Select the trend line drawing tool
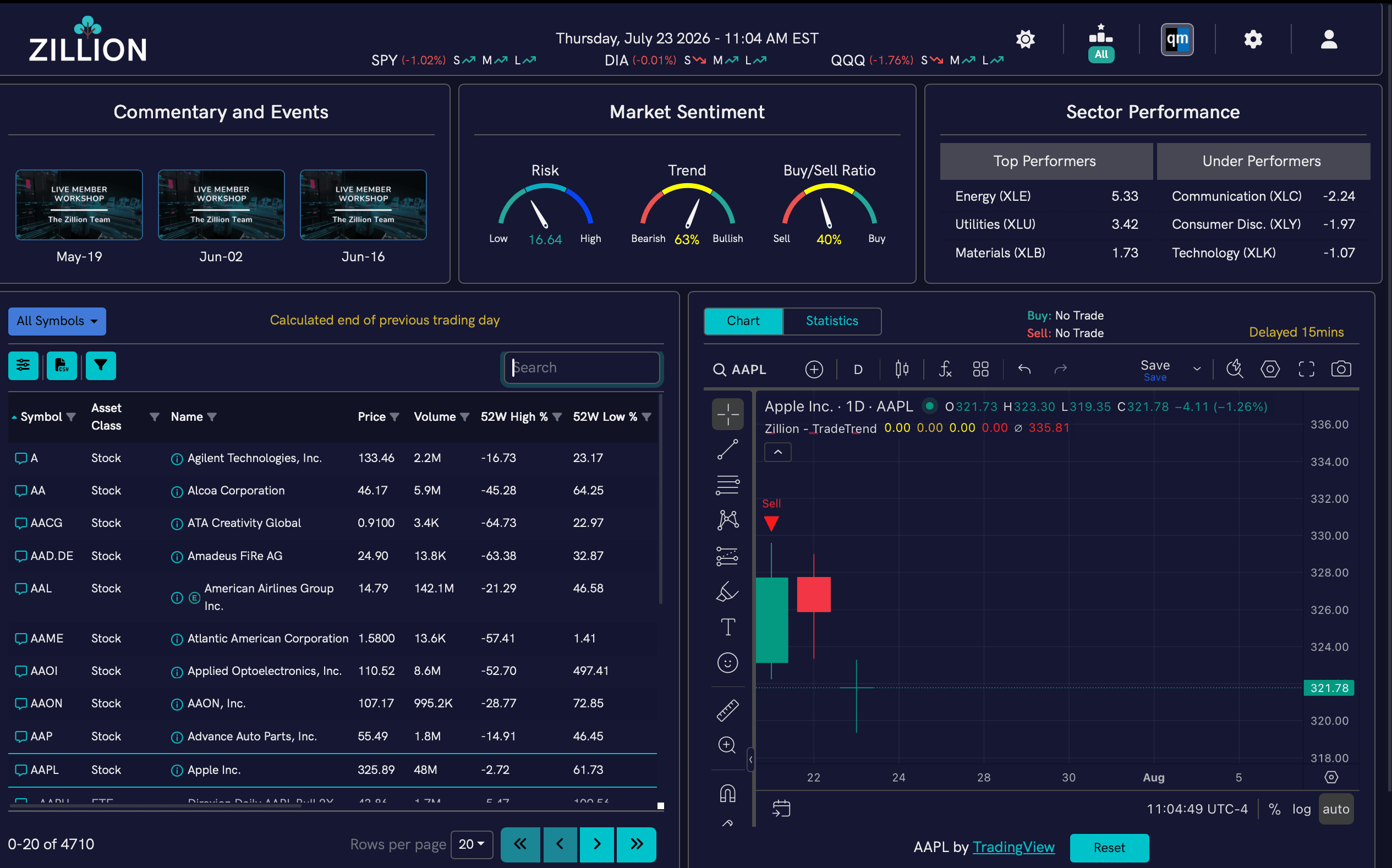Viewport: 1392px width, 868px height. (x=727, y=449)
